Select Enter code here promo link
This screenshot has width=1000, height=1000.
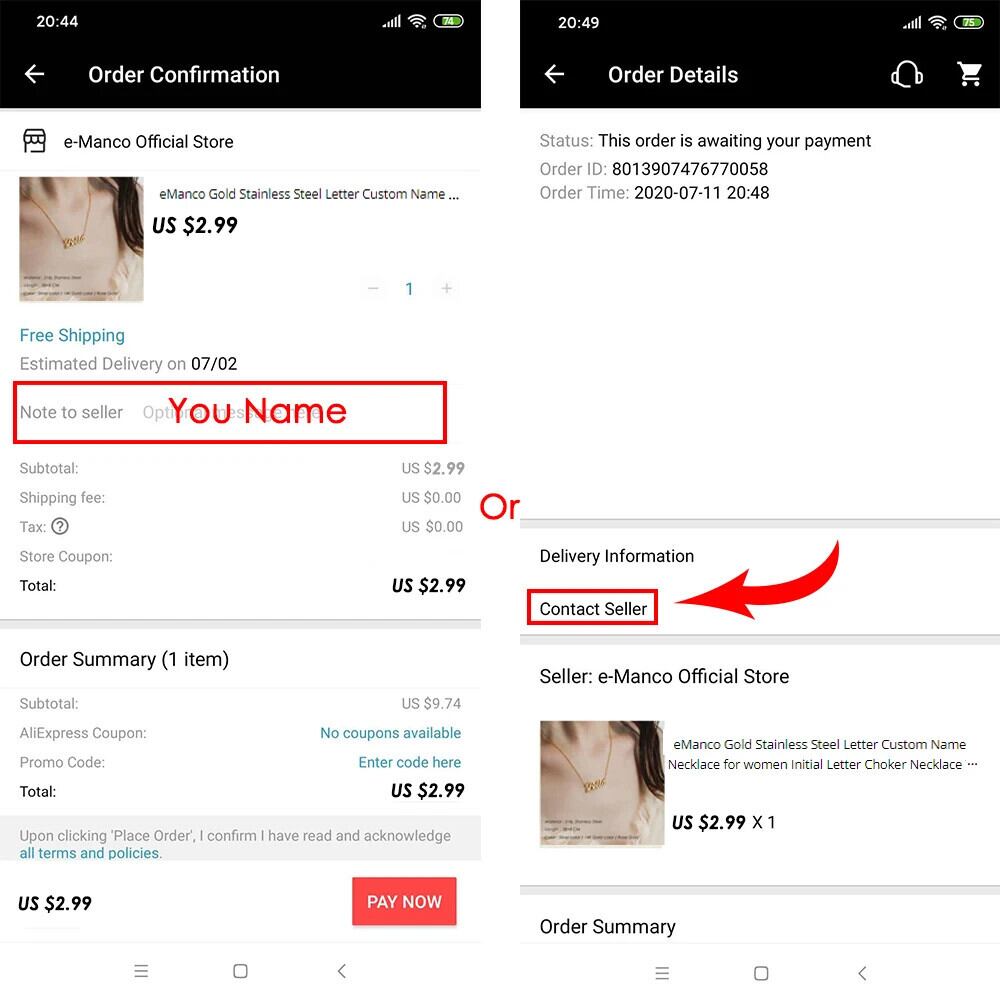tap(409, 762)
